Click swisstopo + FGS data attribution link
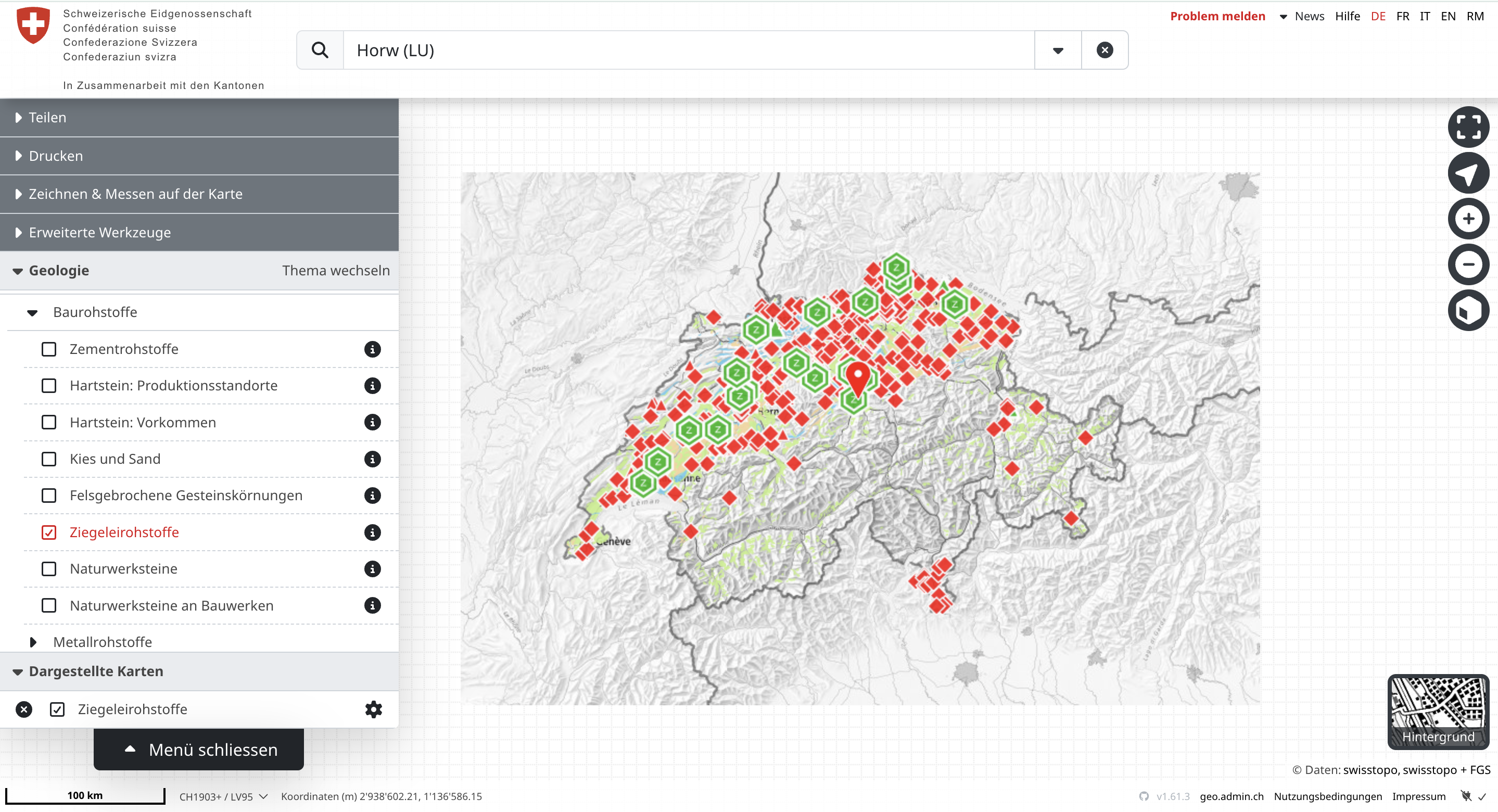Image resolution: width=1498 pixels, height=812 pixels. (1446, 769)
